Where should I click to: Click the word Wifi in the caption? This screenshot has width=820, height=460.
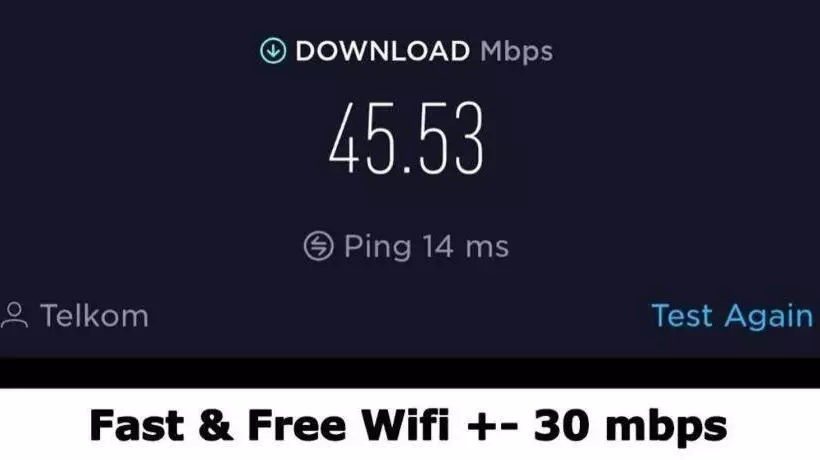pos(405,424)
